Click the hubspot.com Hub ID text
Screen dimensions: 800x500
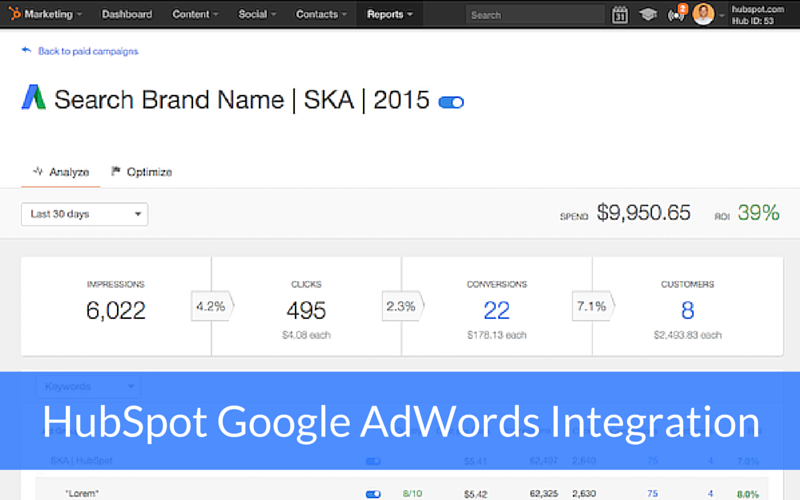[x=758, y=15]
